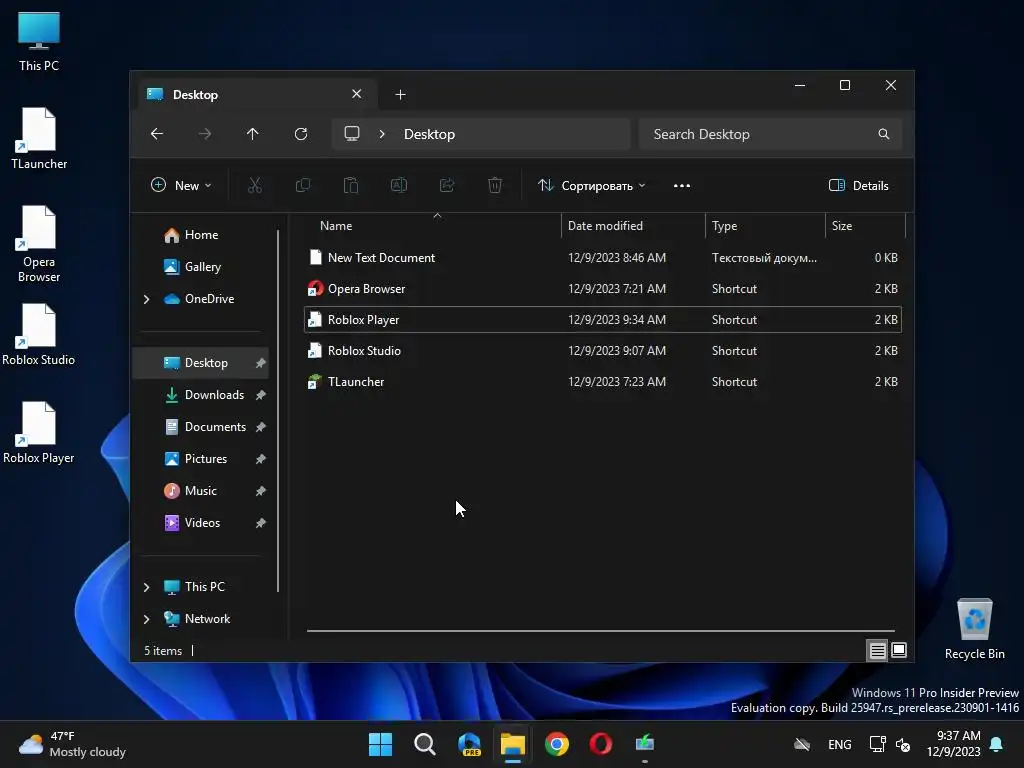Select New Text Document file row
1024x768 pixels.
tap(603, 257)
